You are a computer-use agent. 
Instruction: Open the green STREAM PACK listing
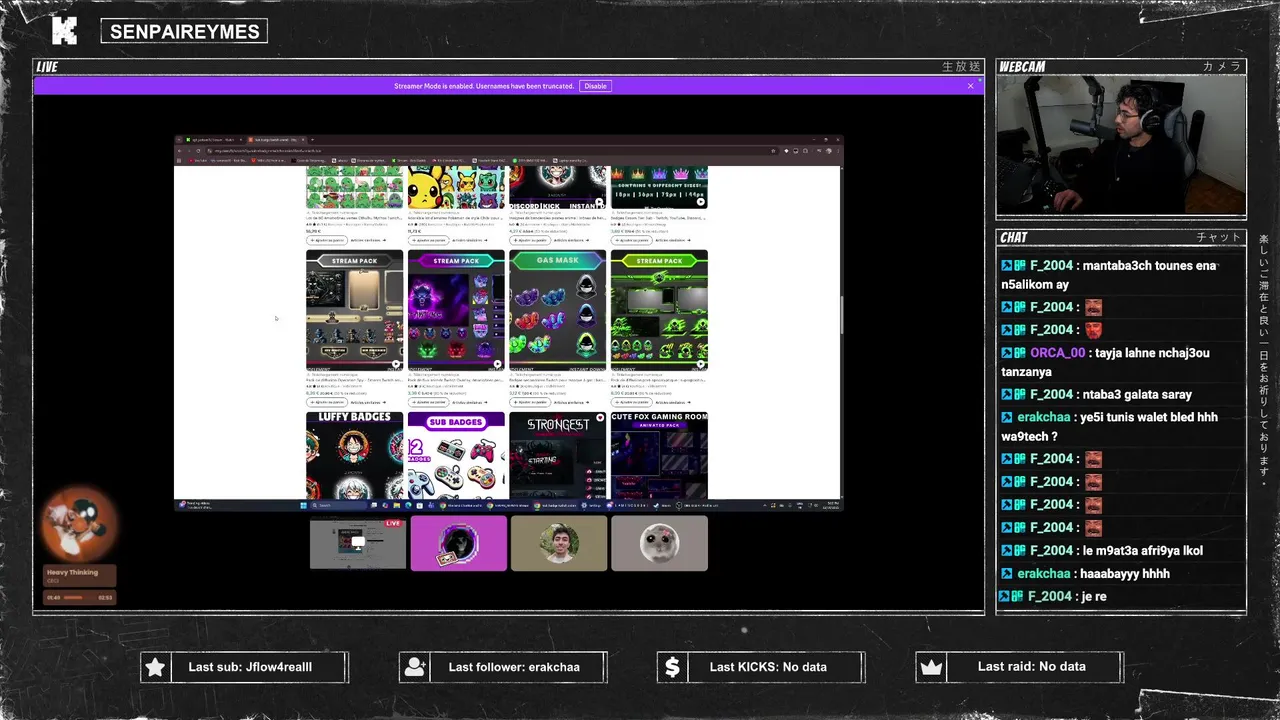click(659, 309)
